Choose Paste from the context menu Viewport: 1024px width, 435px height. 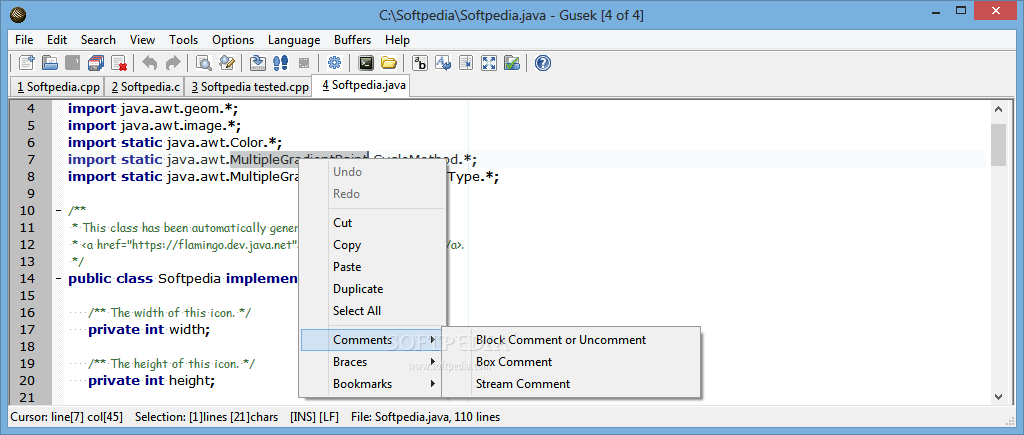[x=372, y=267]
